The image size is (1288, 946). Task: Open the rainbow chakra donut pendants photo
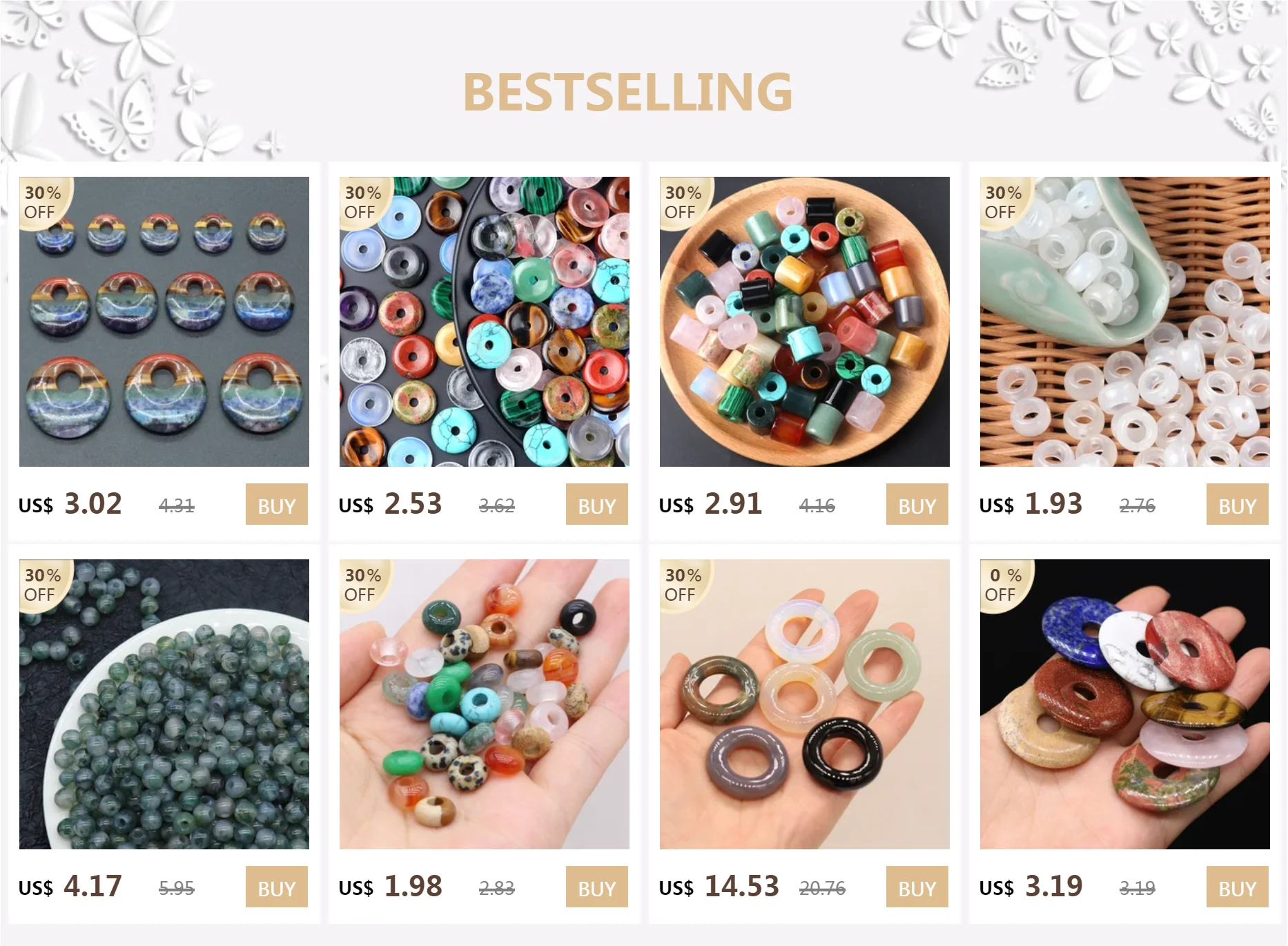164,322
